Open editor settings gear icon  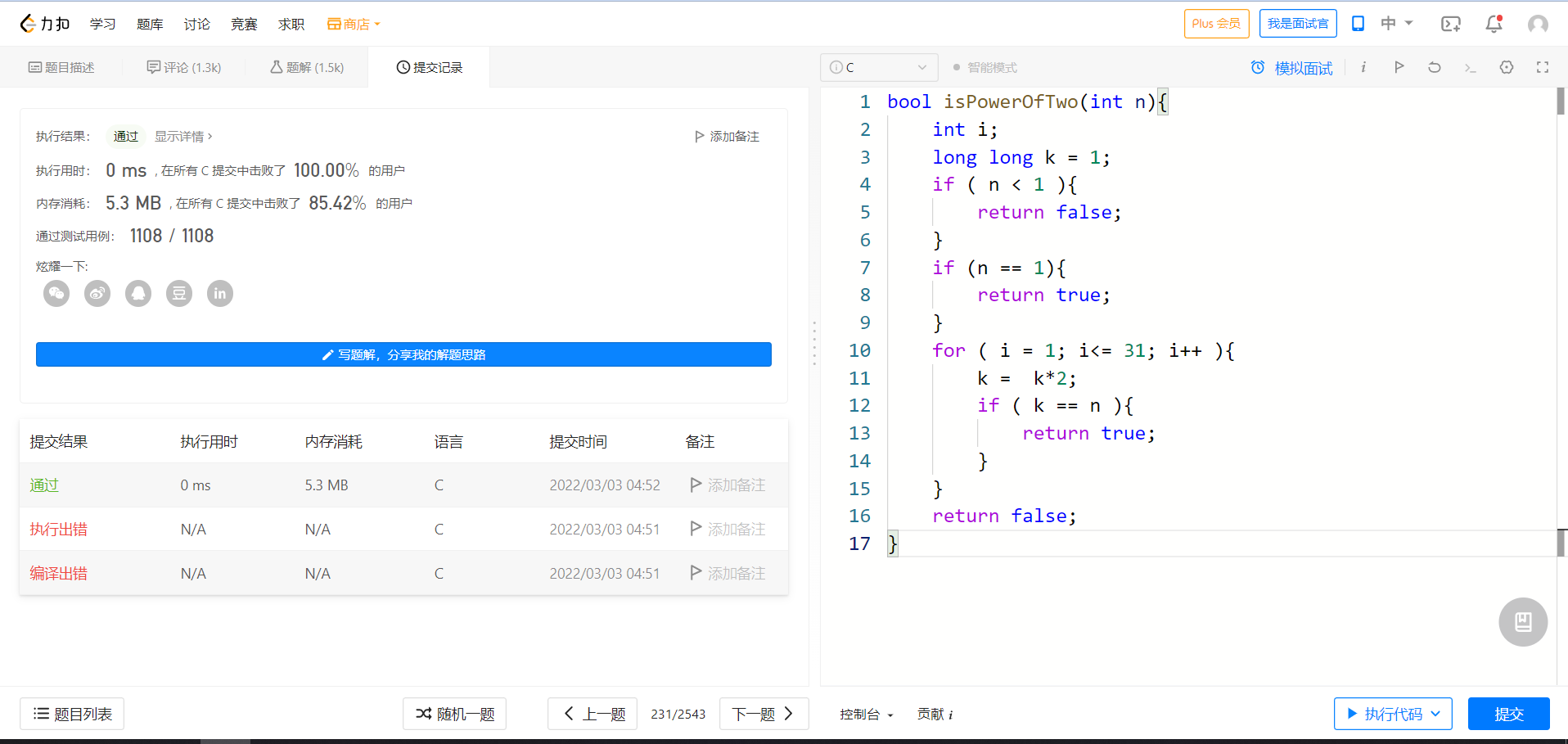click(1506, 67)
